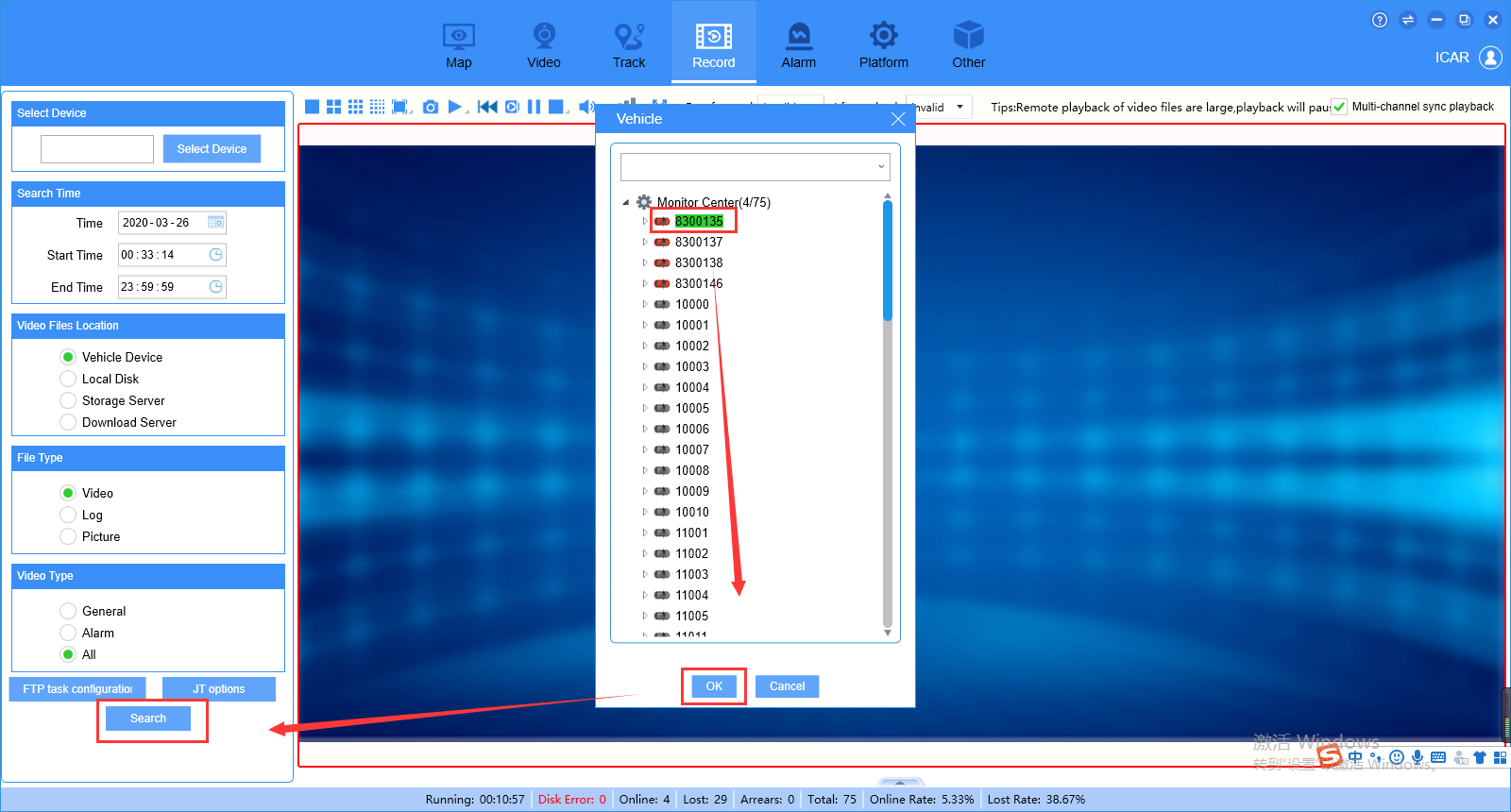Open the ICAR user account icon
The height and width of the screenshot is (812, 1511).
[1490, 58]
